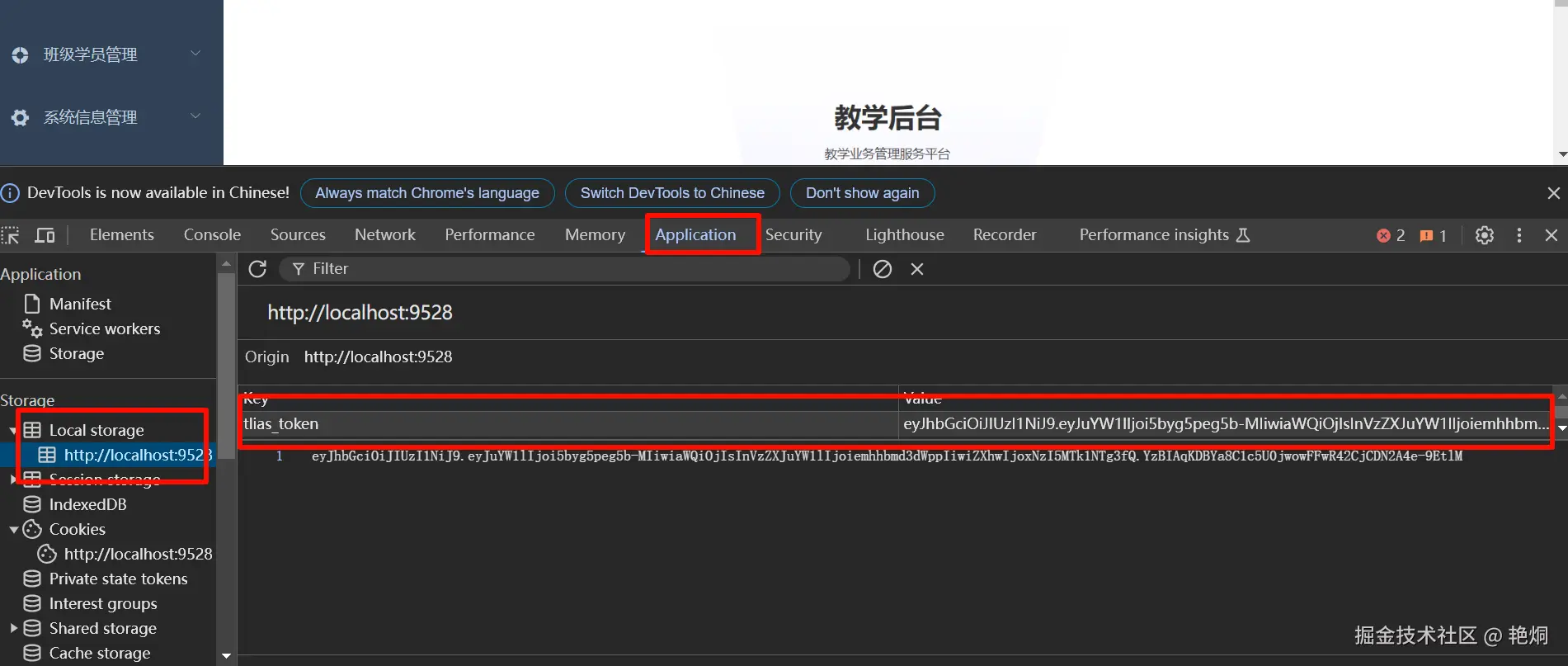
Task: Open the Security tab
Action: click(x=793, y=235)
